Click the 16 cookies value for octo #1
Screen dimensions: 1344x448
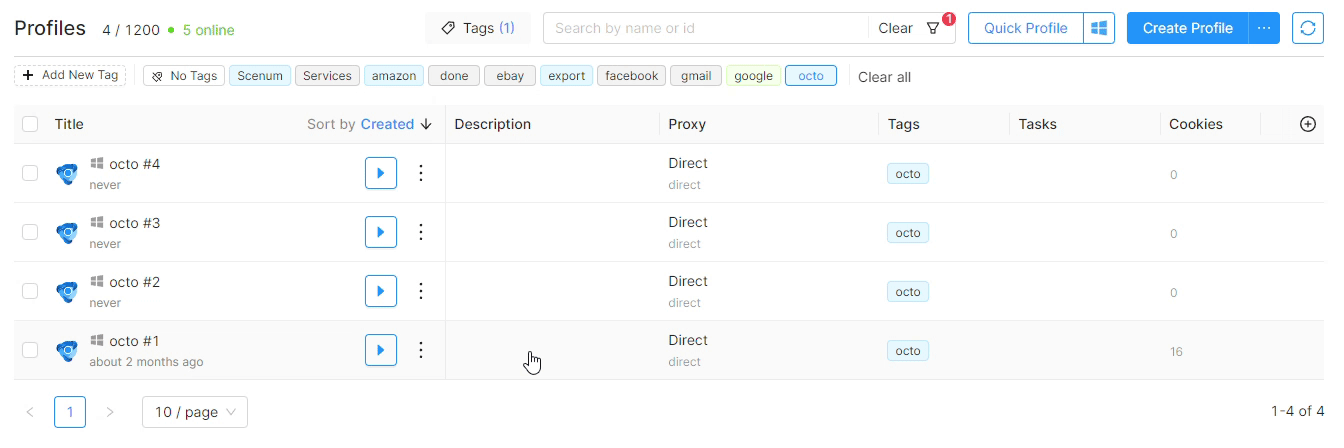pyautogui.click(x=1176, y=352)
